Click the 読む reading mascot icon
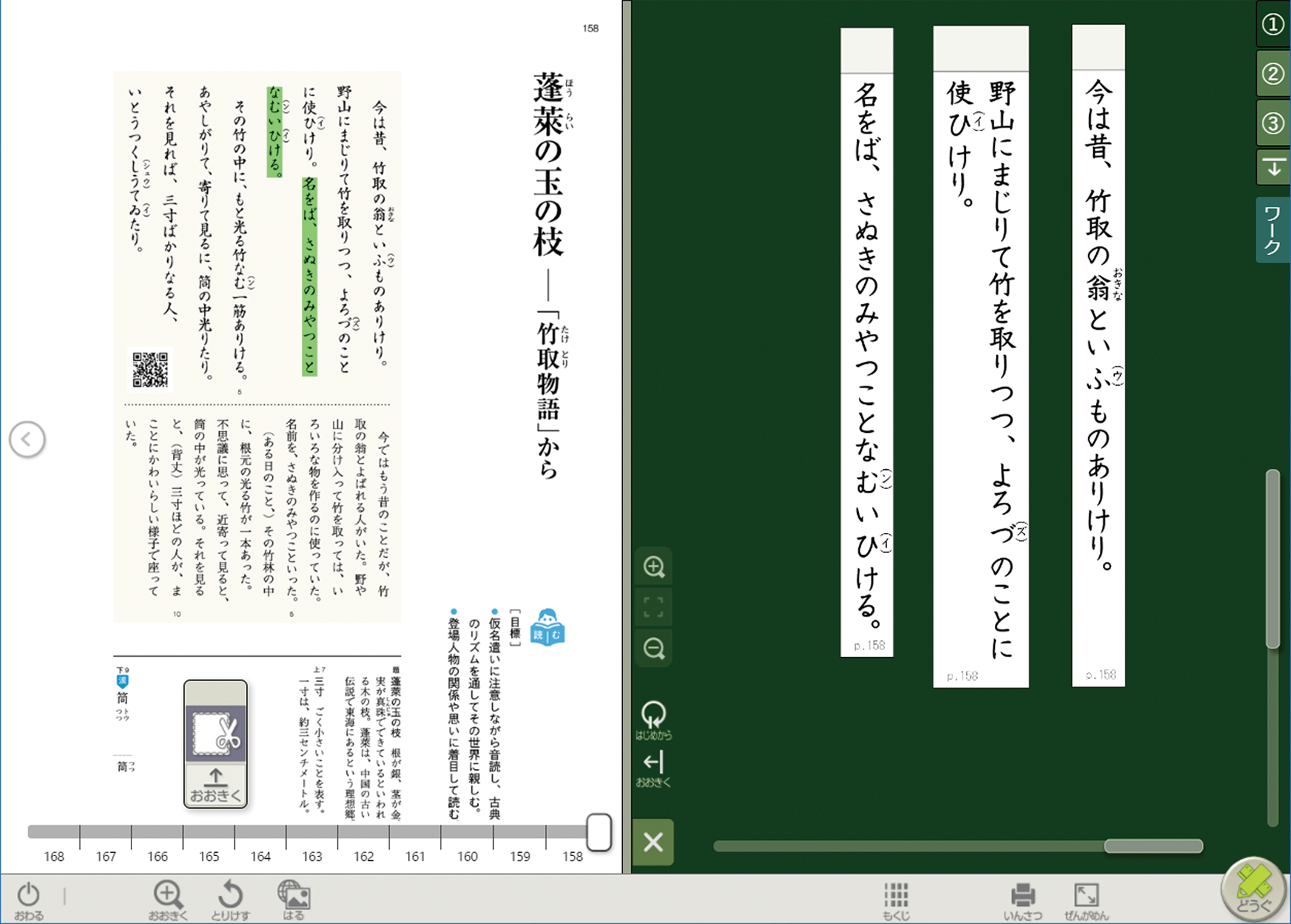 tap(547, 627)
